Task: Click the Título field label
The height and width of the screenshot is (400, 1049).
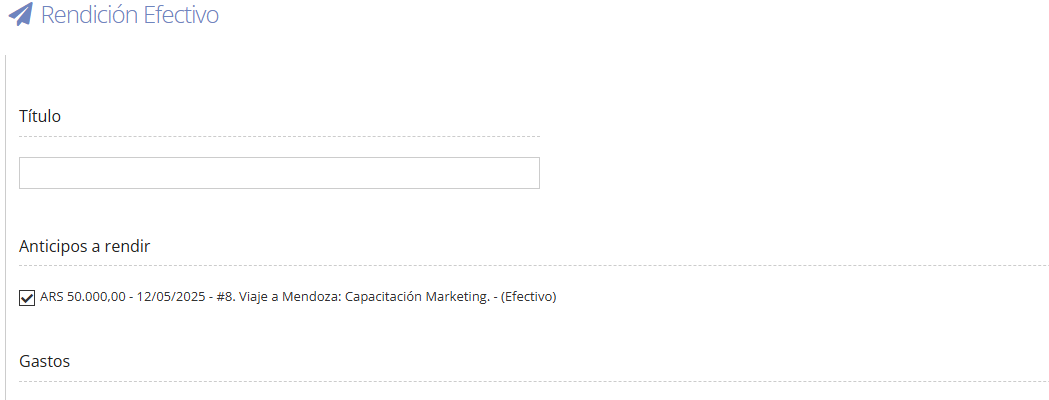Action: [40, 116]
